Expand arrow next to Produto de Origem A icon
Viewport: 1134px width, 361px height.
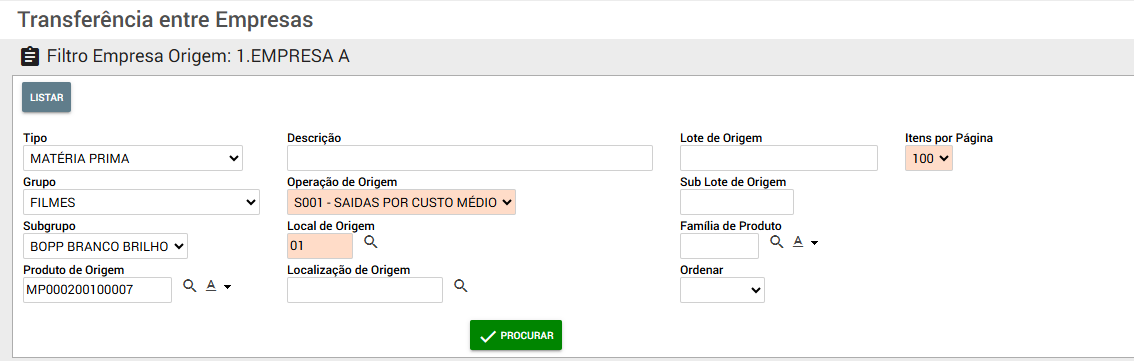click(x=228, y=287)
